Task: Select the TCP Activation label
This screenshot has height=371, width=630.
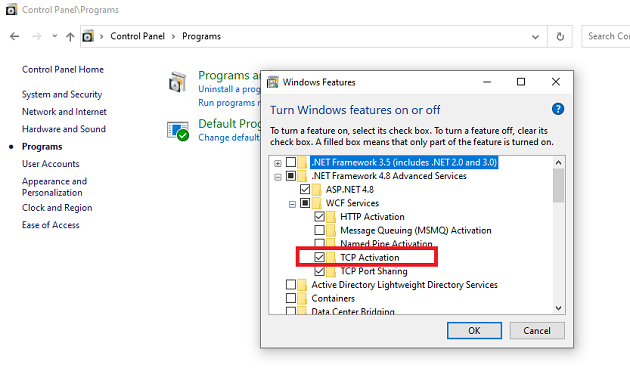Action: (x=370, y=257)
